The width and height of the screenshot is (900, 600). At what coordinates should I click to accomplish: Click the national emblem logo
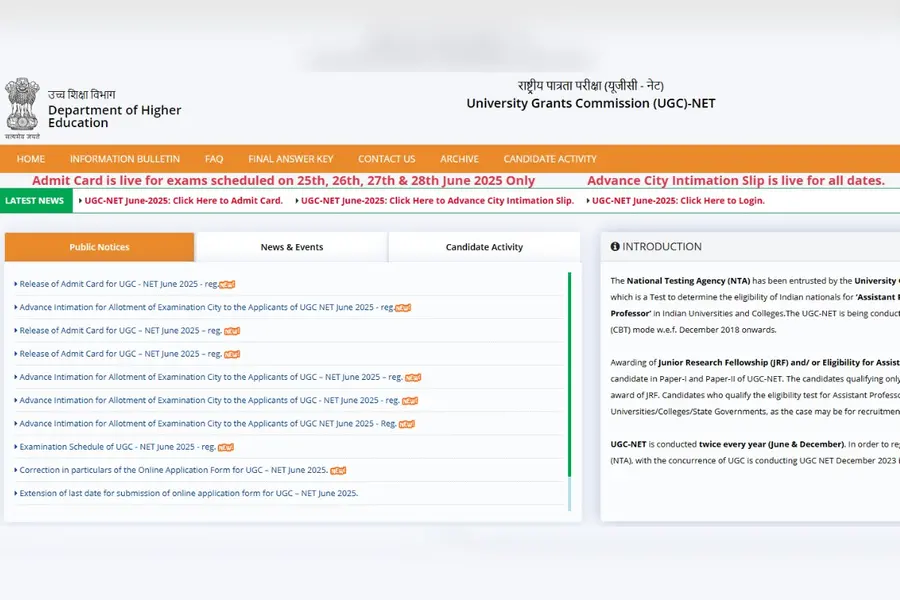click(22, 103)
